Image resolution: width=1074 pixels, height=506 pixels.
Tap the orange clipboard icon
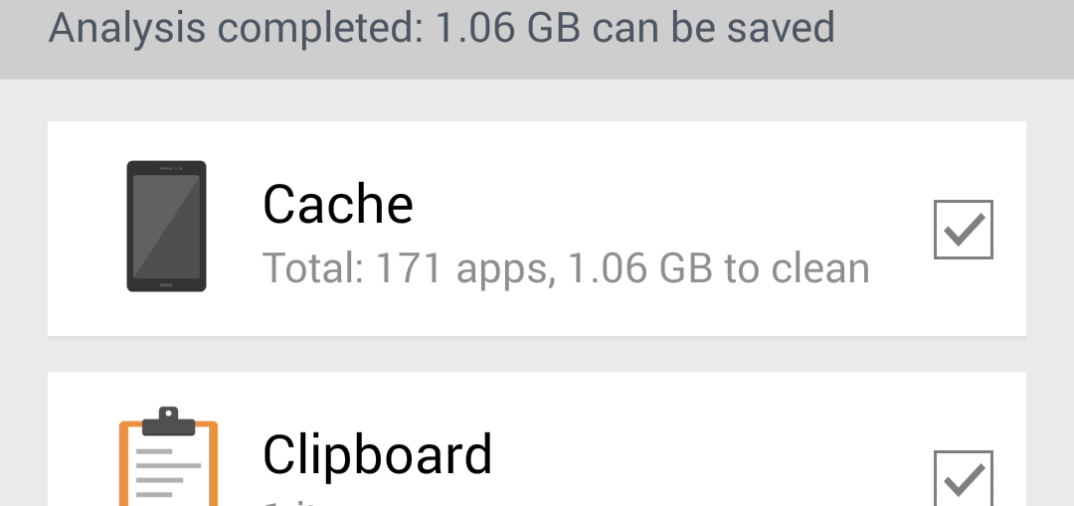click(x=168, y=457)
